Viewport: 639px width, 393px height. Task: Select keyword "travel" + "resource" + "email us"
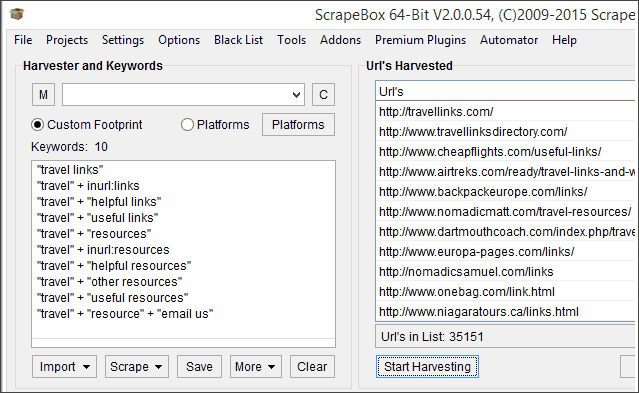coord(125,314)
